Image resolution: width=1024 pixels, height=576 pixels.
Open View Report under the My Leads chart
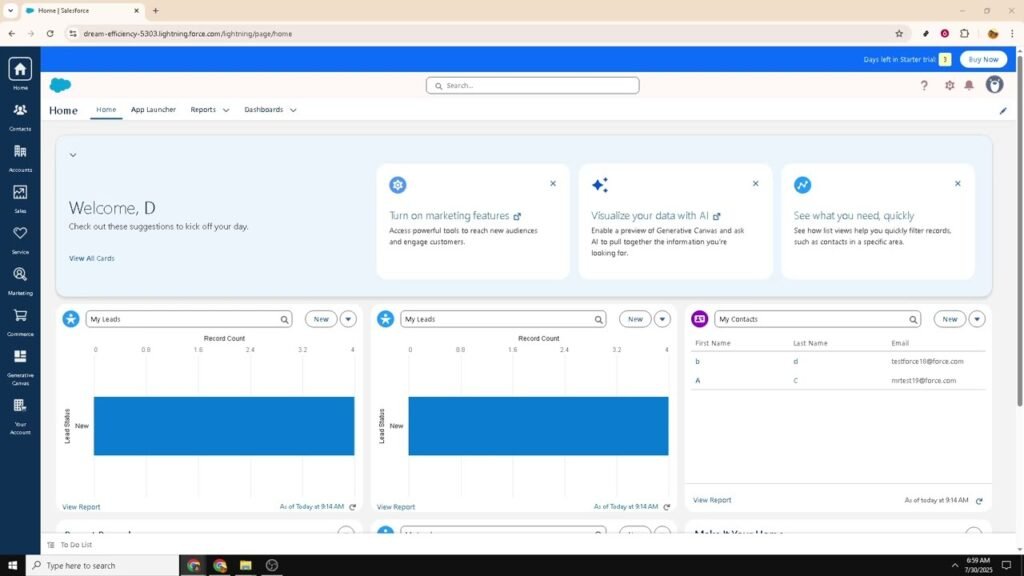coord(80,507)
